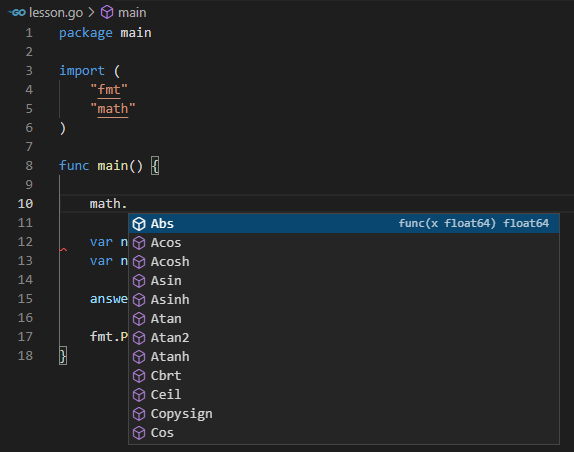Image resolution: width=574 pixels, height=452 pixels.
Task: Click line number 10 in gutter
Action: pos(25,203)
